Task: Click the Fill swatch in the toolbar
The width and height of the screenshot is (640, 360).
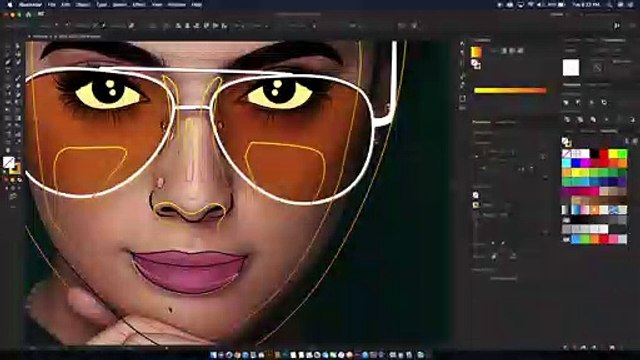Action: pyautogui.click(x=9, y=162)
